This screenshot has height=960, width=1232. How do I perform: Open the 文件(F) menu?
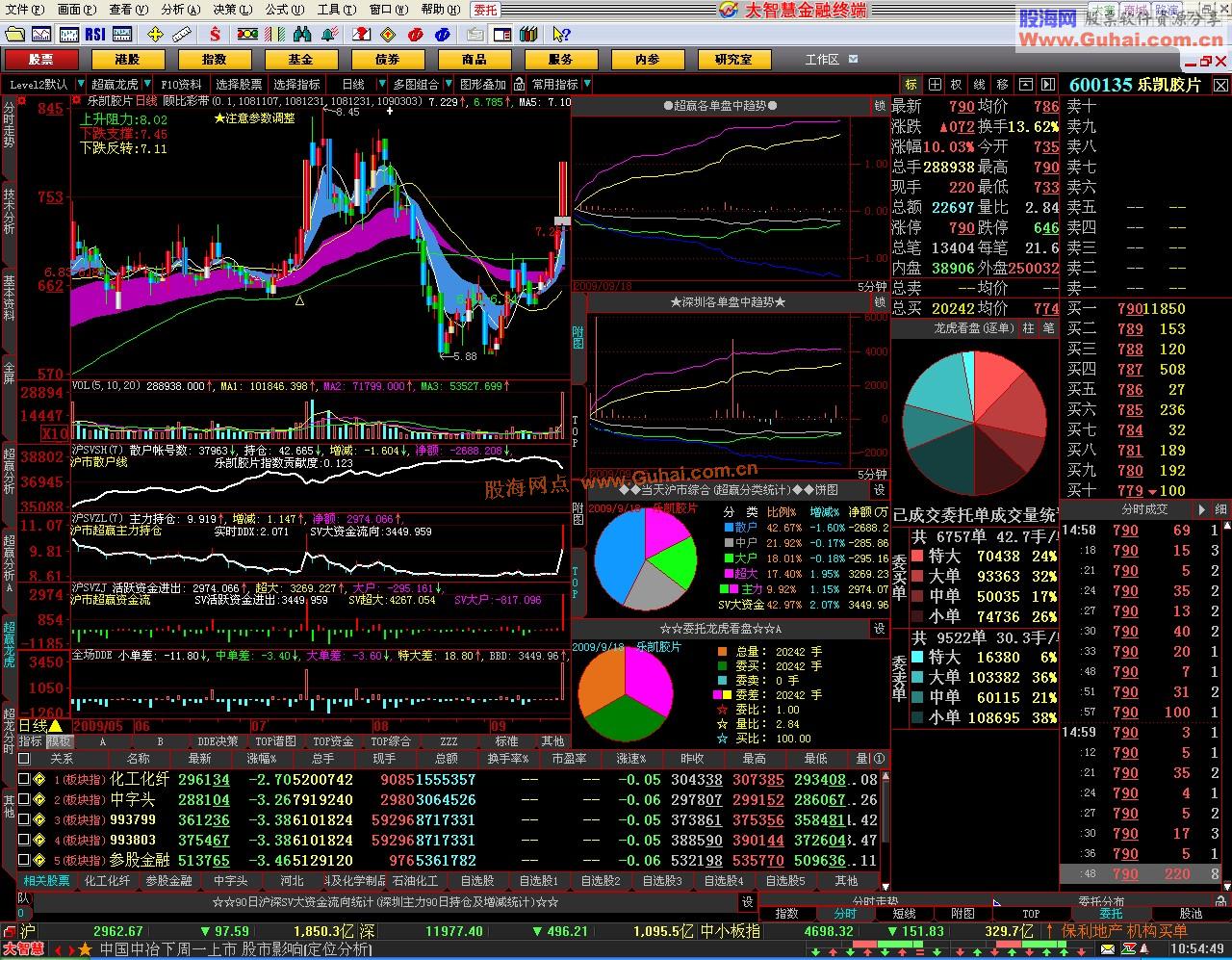point(25,10)
